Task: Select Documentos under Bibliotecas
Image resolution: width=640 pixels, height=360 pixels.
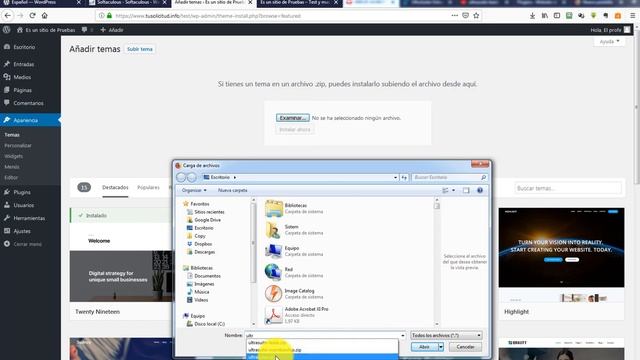Action: pos(207,276)
